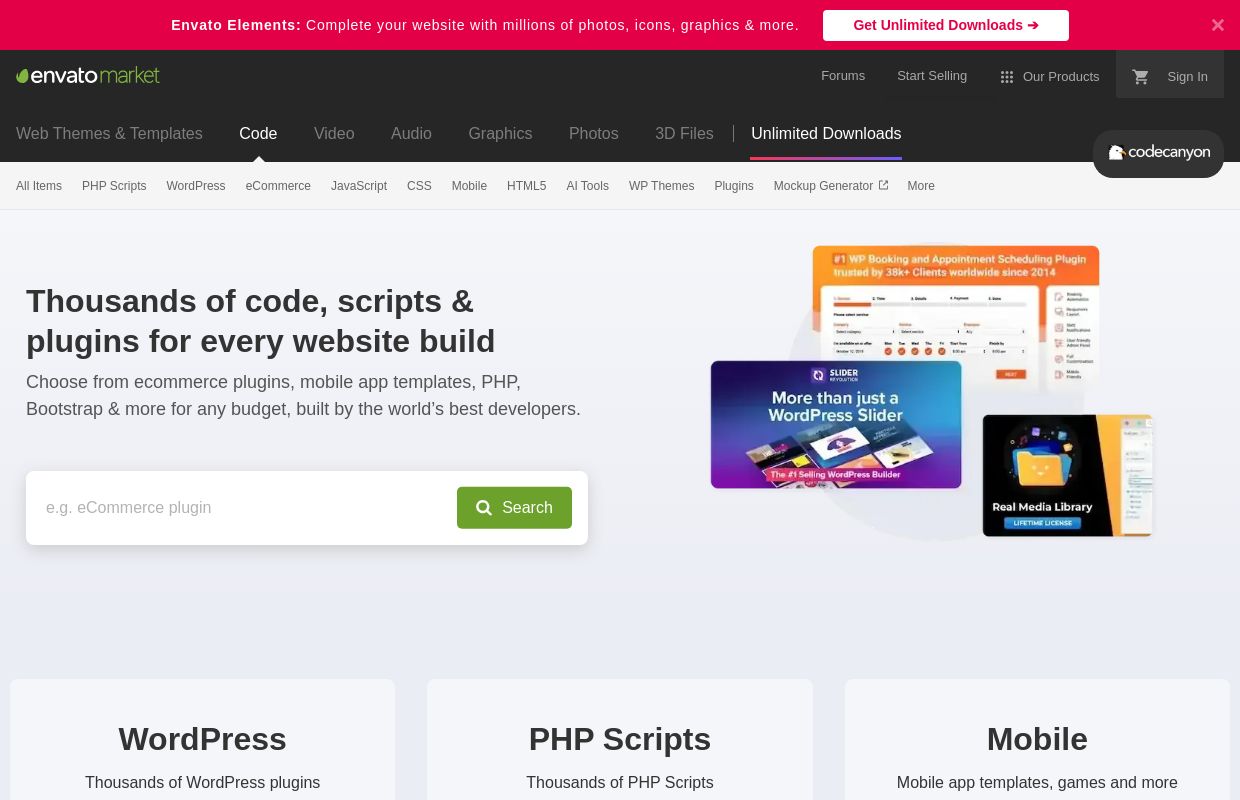Switch to the Video tab
The width and height of the screenshot is (1240, 800).
pos(334,133)
